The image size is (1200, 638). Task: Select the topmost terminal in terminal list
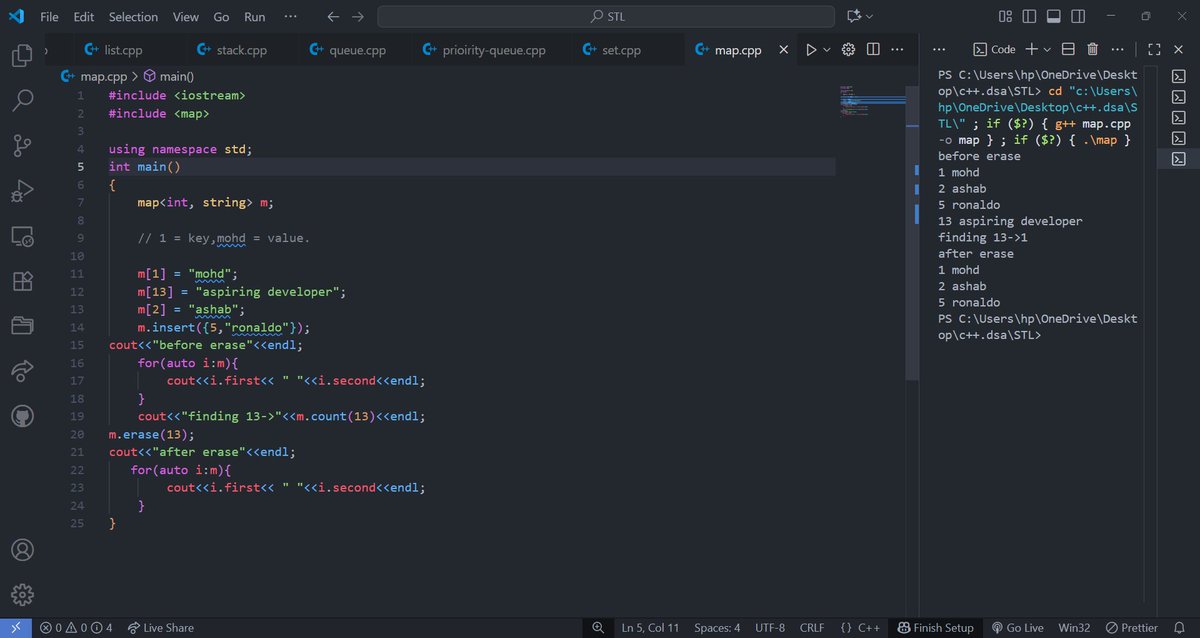[1179, 75]
